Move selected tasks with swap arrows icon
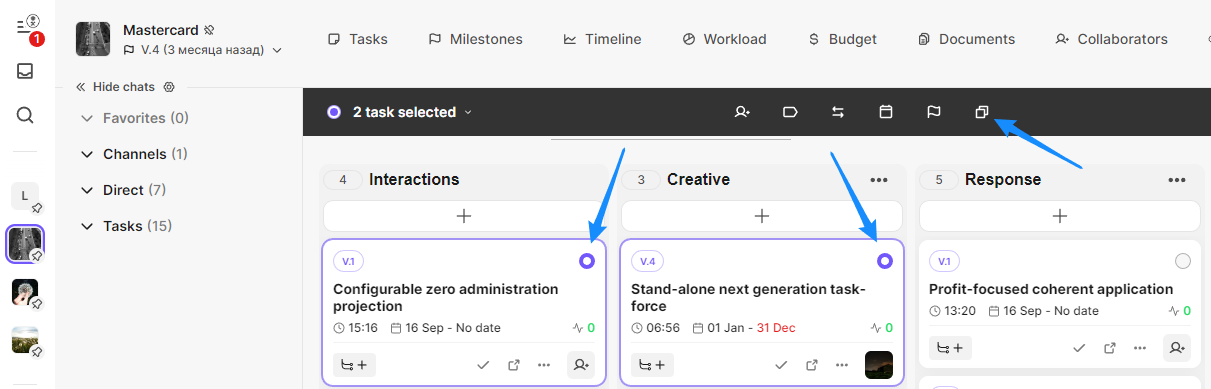 coord(838,112)
